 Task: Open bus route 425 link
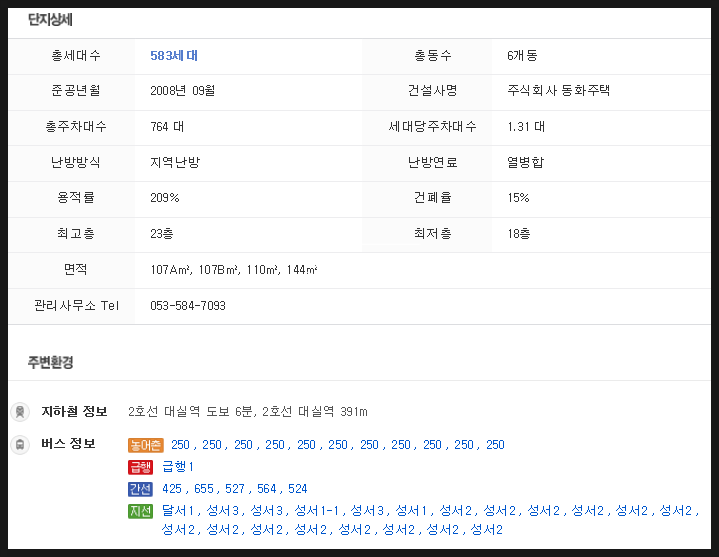click(x=172, y=489)
